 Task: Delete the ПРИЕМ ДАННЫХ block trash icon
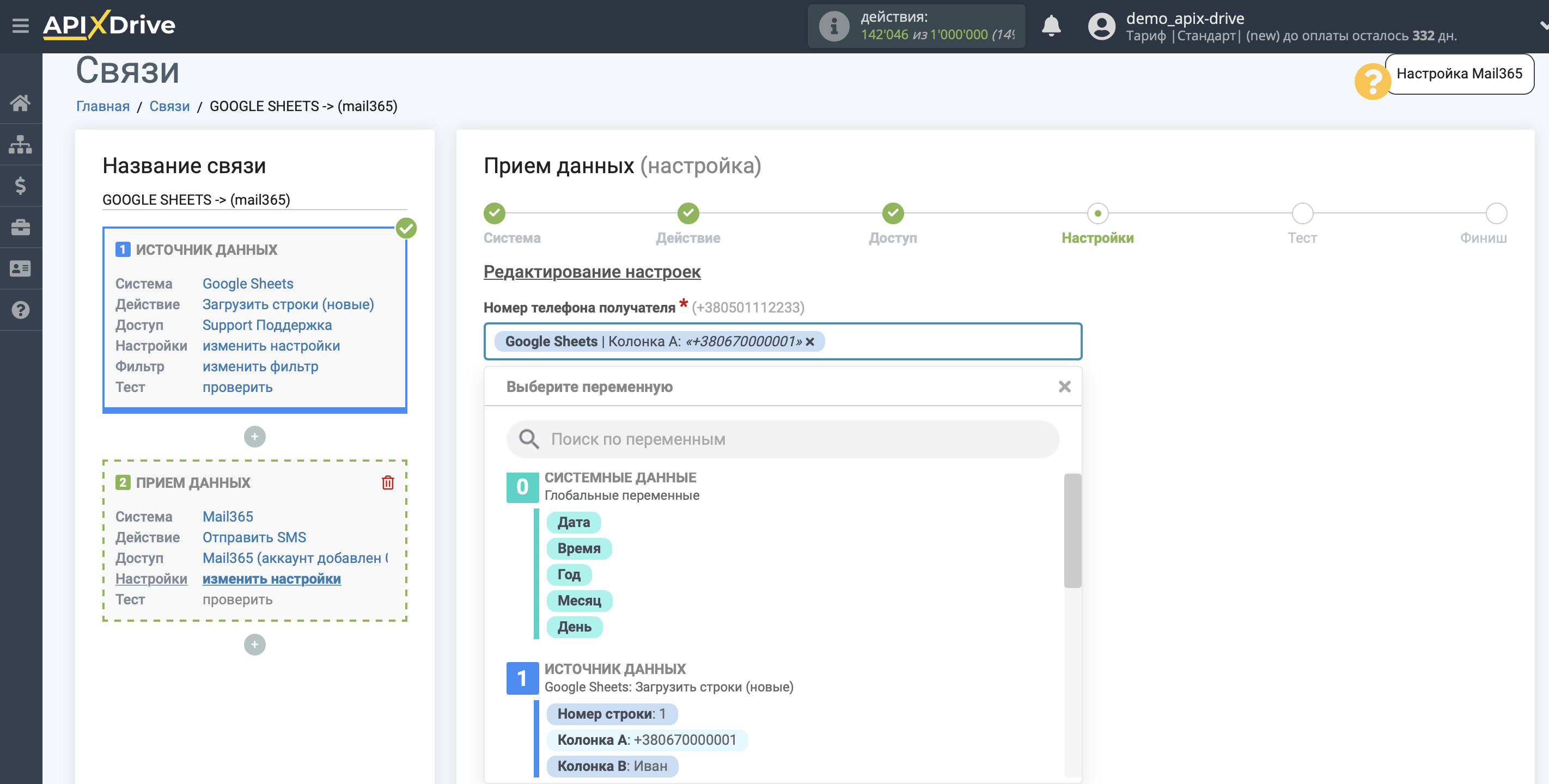click(388, 483)
